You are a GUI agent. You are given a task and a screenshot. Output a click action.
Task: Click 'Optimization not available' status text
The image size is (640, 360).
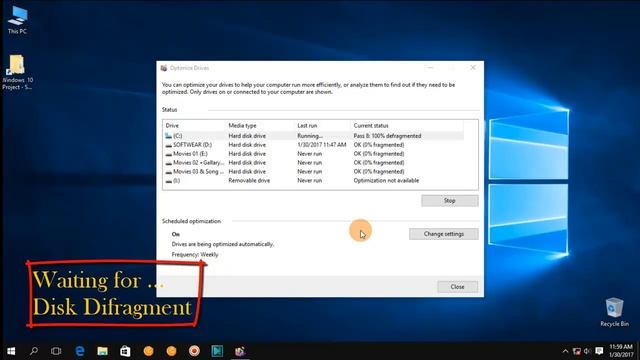(x=386, y=180)
